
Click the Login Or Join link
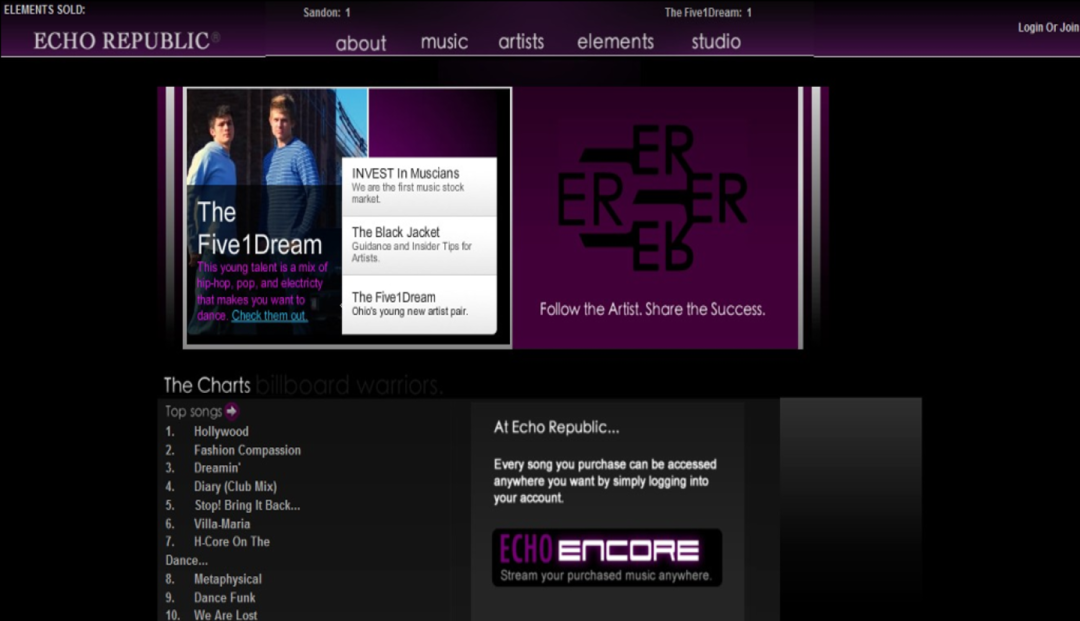click(x=1048, y=28)
